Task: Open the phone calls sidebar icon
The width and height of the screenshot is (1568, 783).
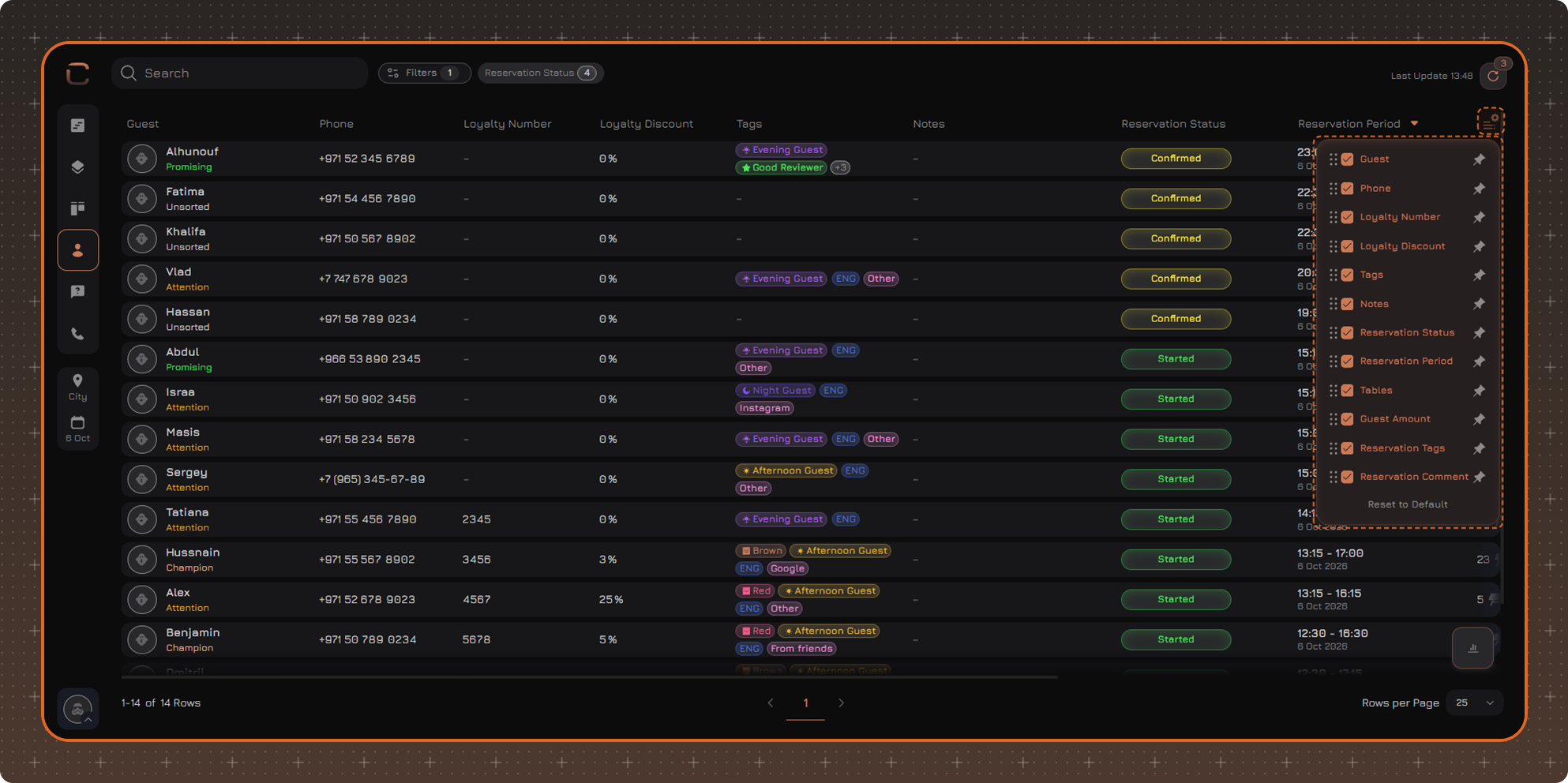Action: pos(77,334)
